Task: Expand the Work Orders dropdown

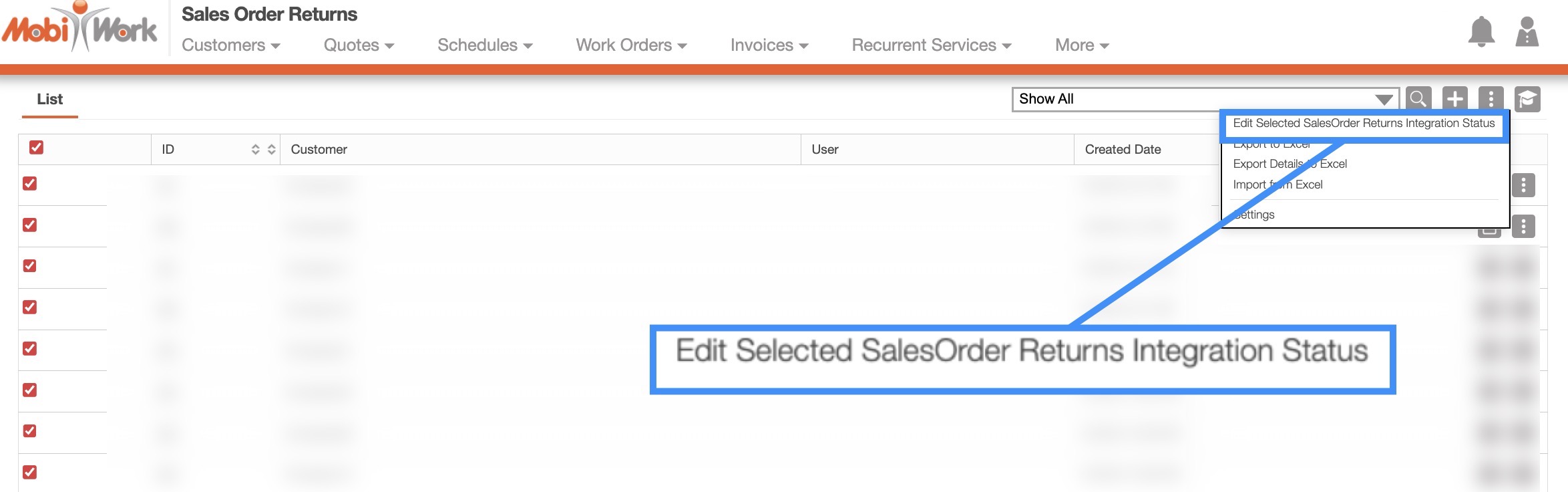Action: [x=631, y=45]
